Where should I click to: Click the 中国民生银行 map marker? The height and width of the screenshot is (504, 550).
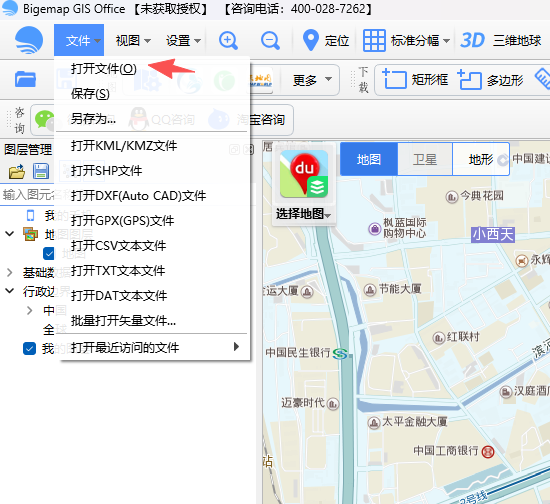340,354
